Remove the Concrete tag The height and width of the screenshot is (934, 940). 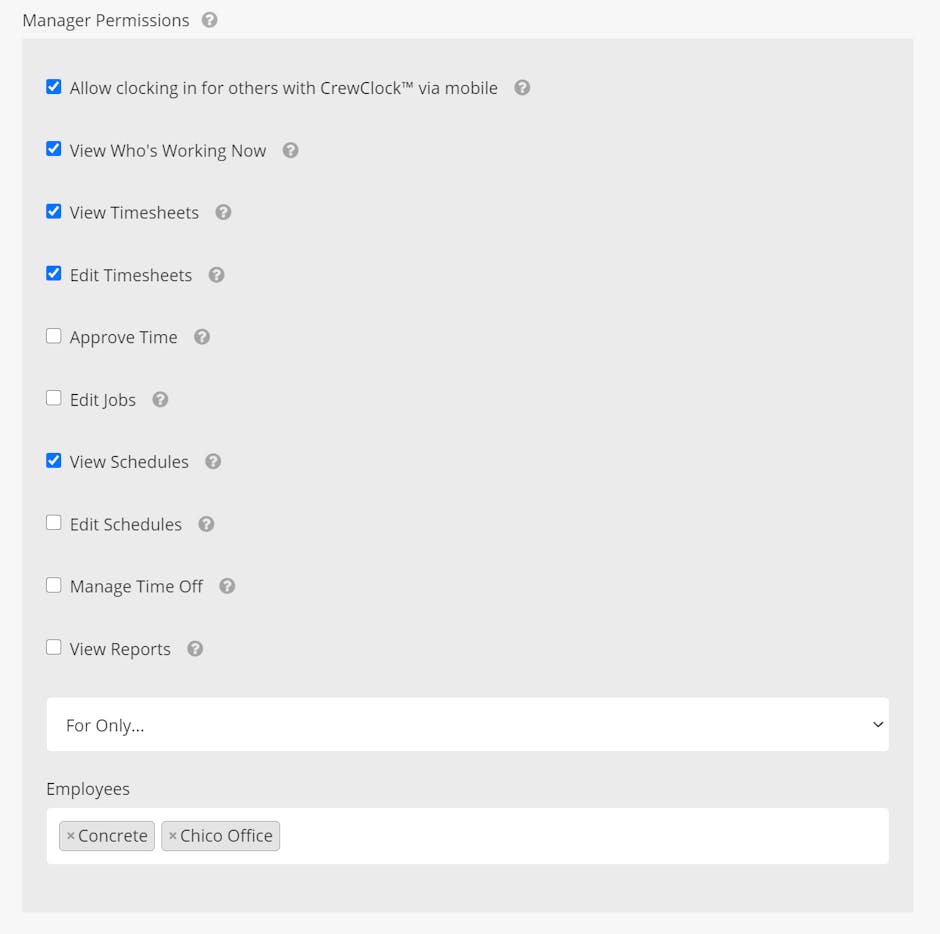point(71,836)
